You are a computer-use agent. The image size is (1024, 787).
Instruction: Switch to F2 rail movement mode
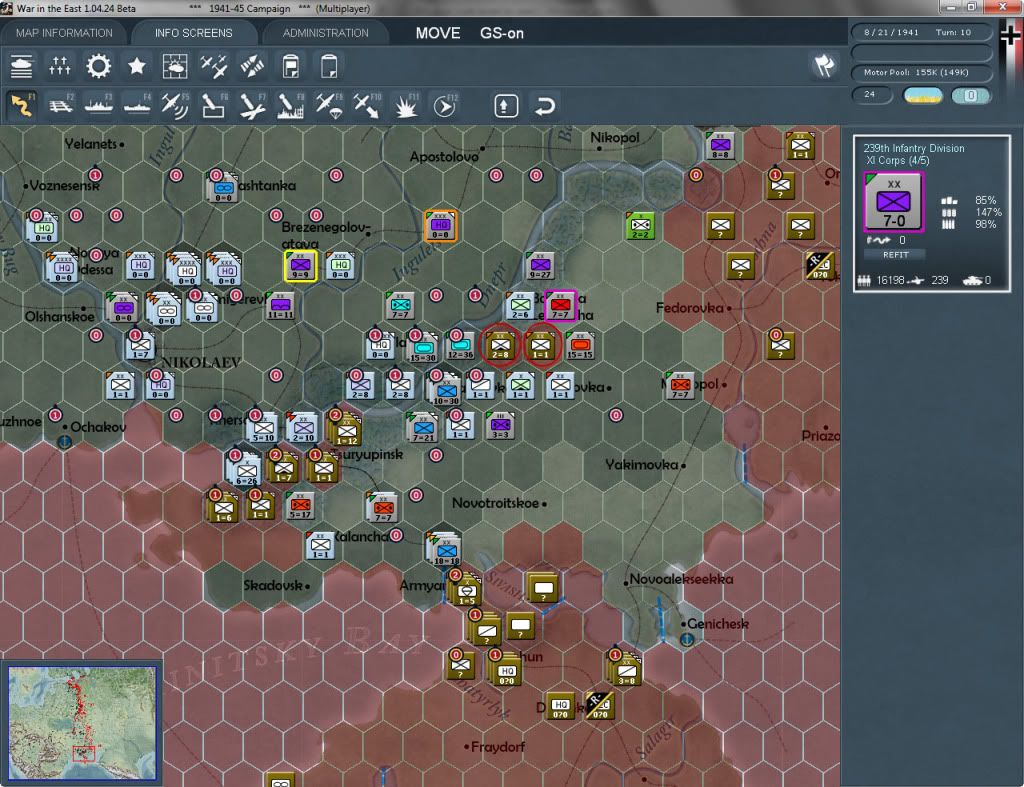tap(61, 105)
